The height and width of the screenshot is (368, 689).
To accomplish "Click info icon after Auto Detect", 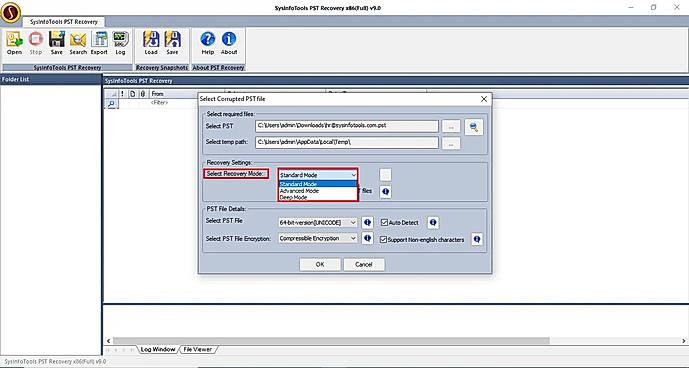I will 433,223.
